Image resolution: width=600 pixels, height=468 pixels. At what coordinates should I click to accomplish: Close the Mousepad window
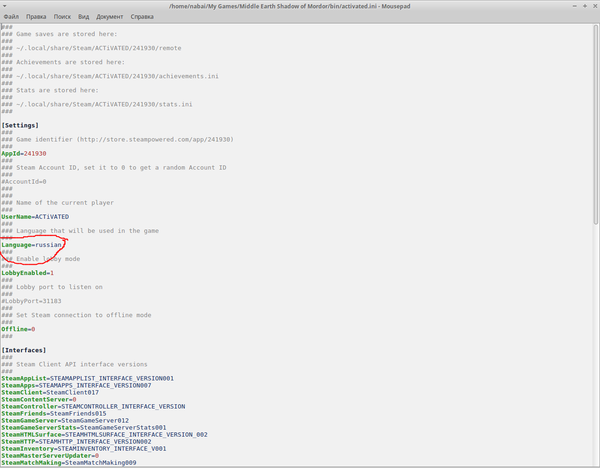(593, 6)
